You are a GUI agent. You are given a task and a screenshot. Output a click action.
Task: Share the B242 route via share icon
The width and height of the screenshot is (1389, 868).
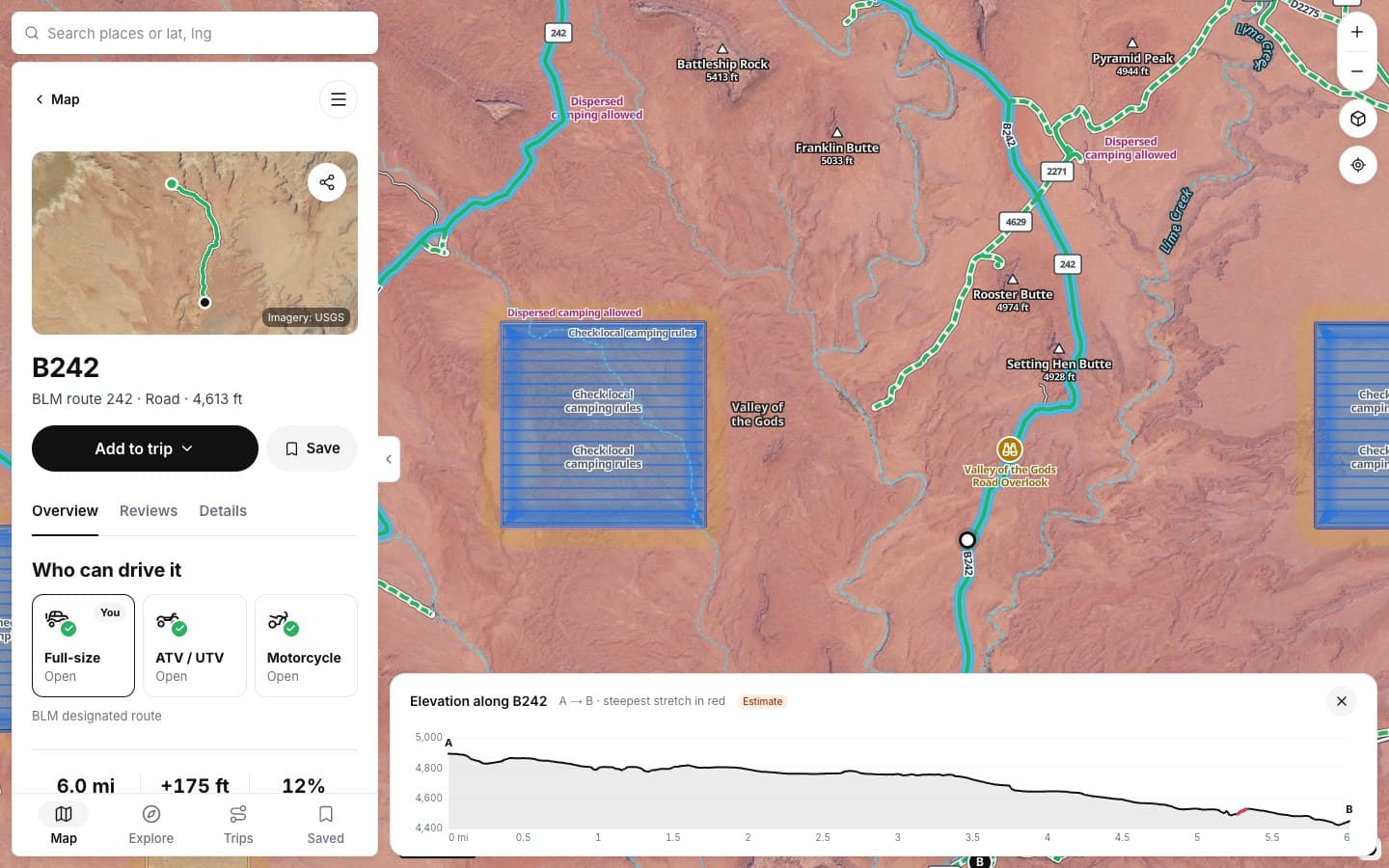point(327,182)
